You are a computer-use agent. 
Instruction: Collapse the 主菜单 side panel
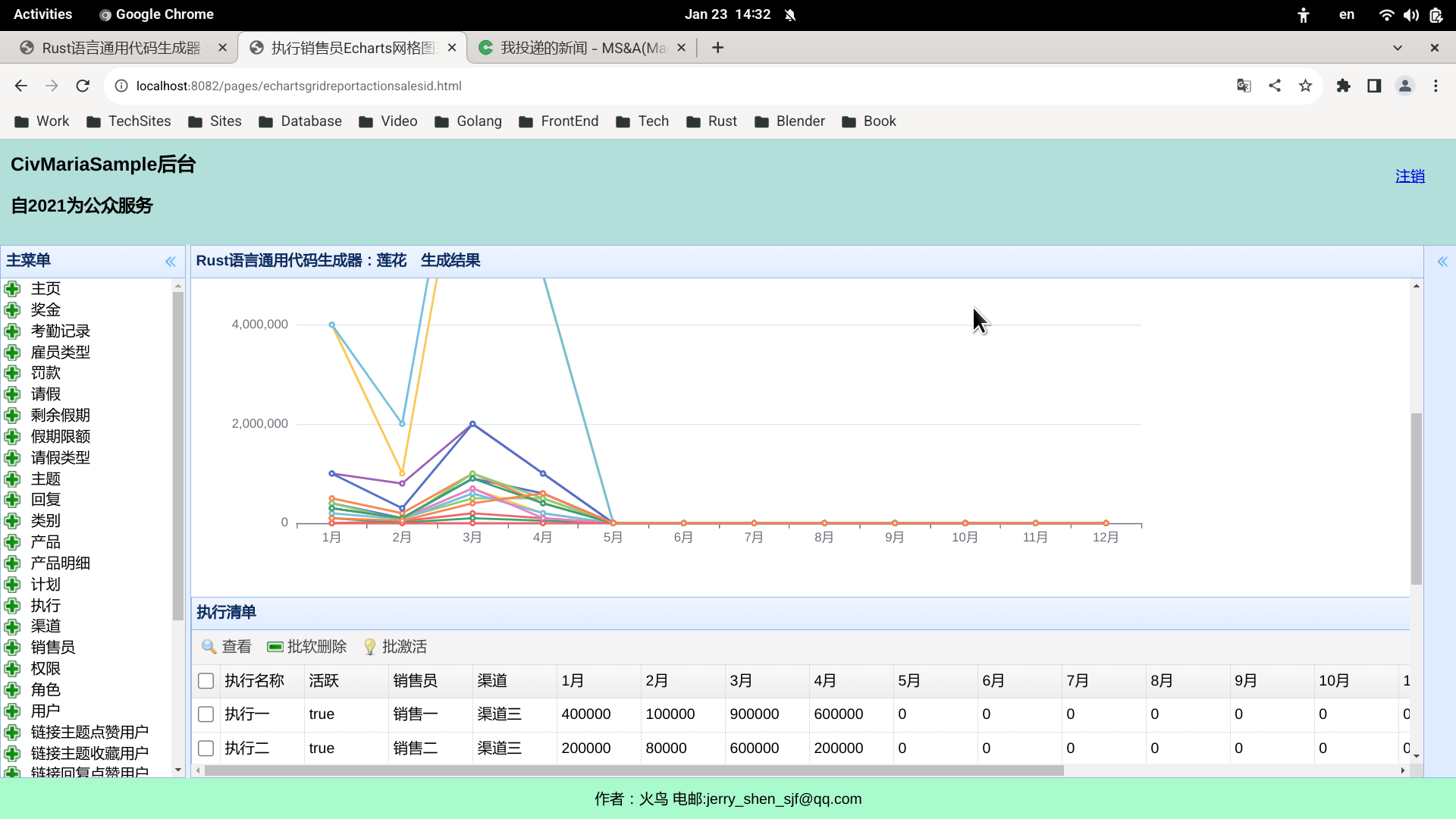tap(171, 262)
